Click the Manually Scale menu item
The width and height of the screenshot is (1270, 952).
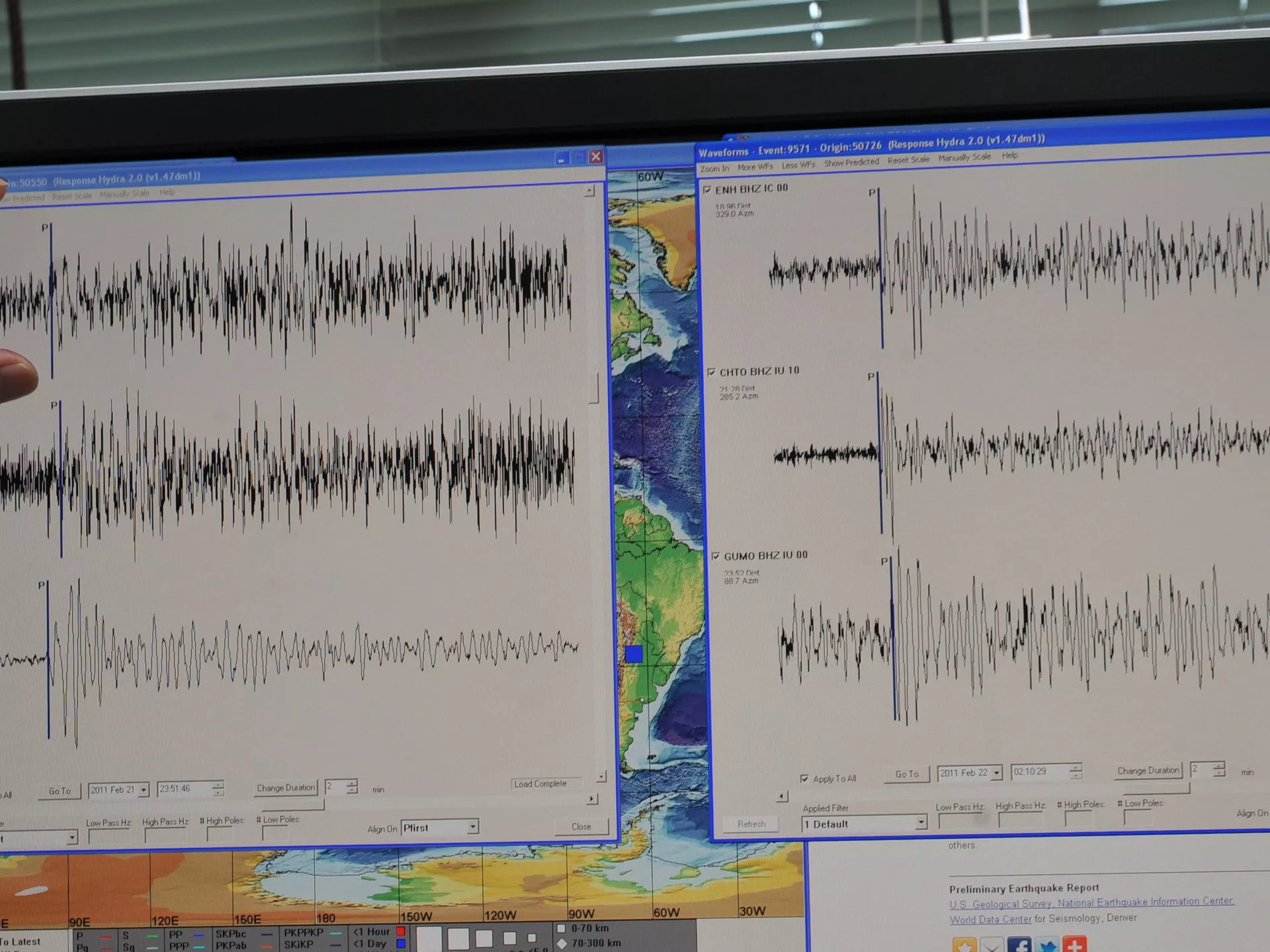[964, 157]
